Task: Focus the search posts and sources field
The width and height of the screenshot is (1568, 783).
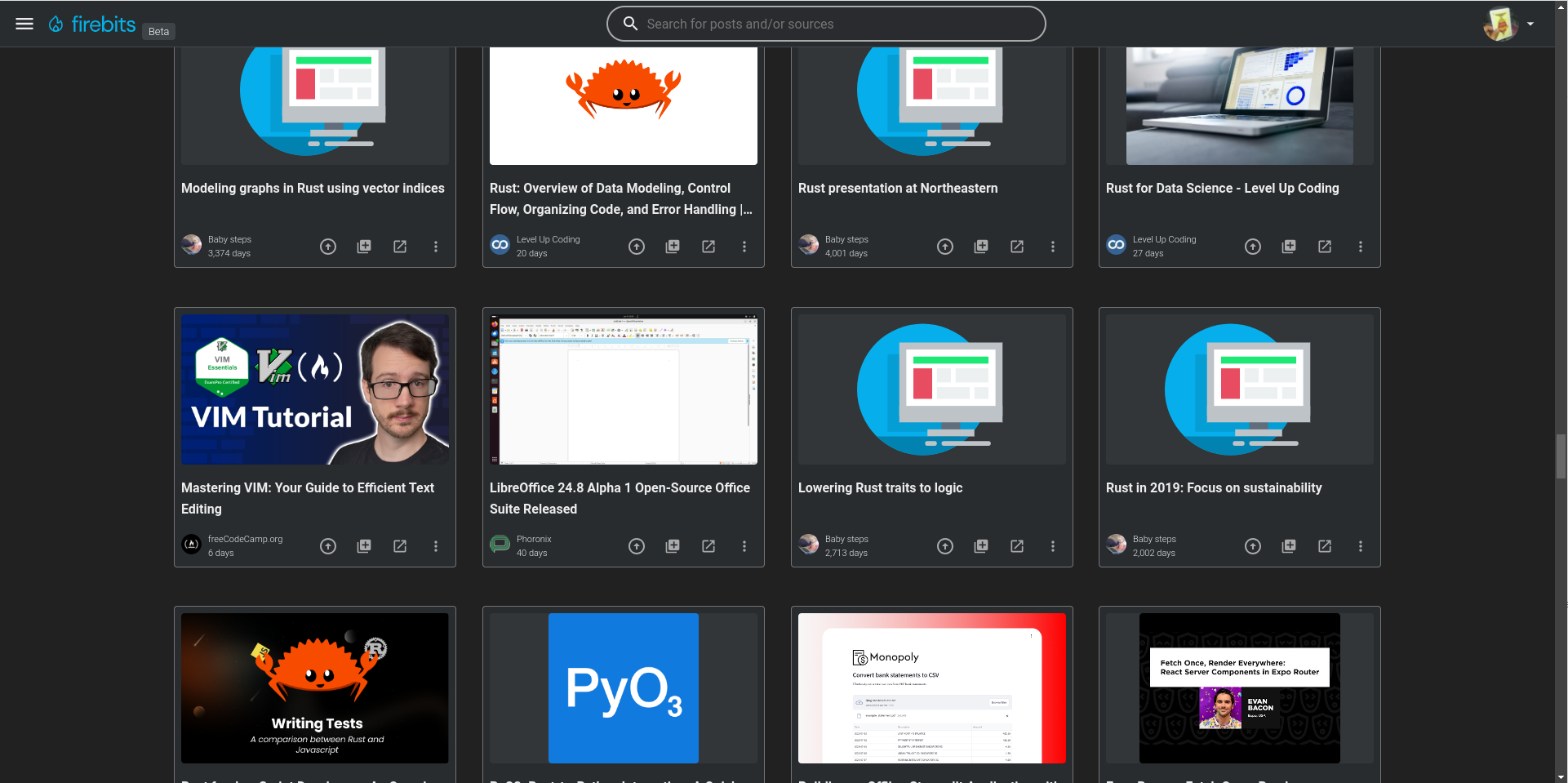Action: [826, 24]
